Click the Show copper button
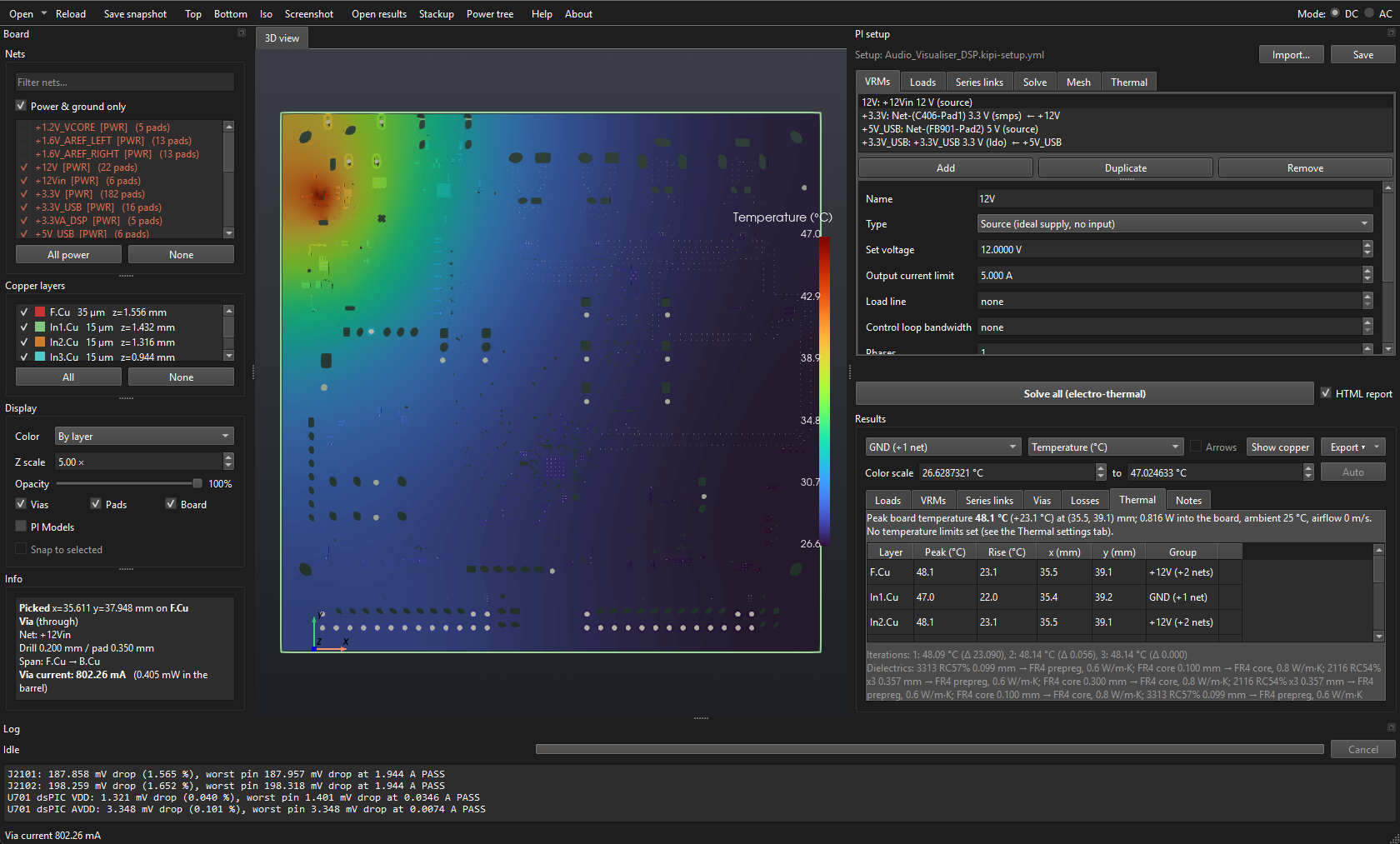The image size is (1400, 844). coord(1280,447)
